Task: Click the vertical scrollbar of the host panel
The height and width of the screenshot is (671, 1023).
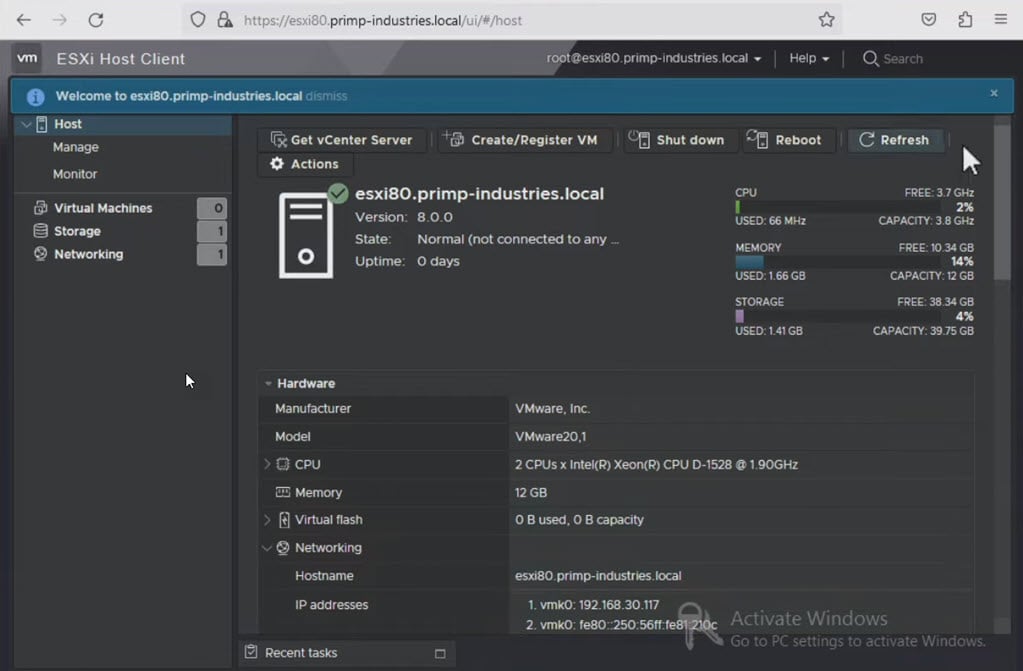Action: (x=1001, y=202)
